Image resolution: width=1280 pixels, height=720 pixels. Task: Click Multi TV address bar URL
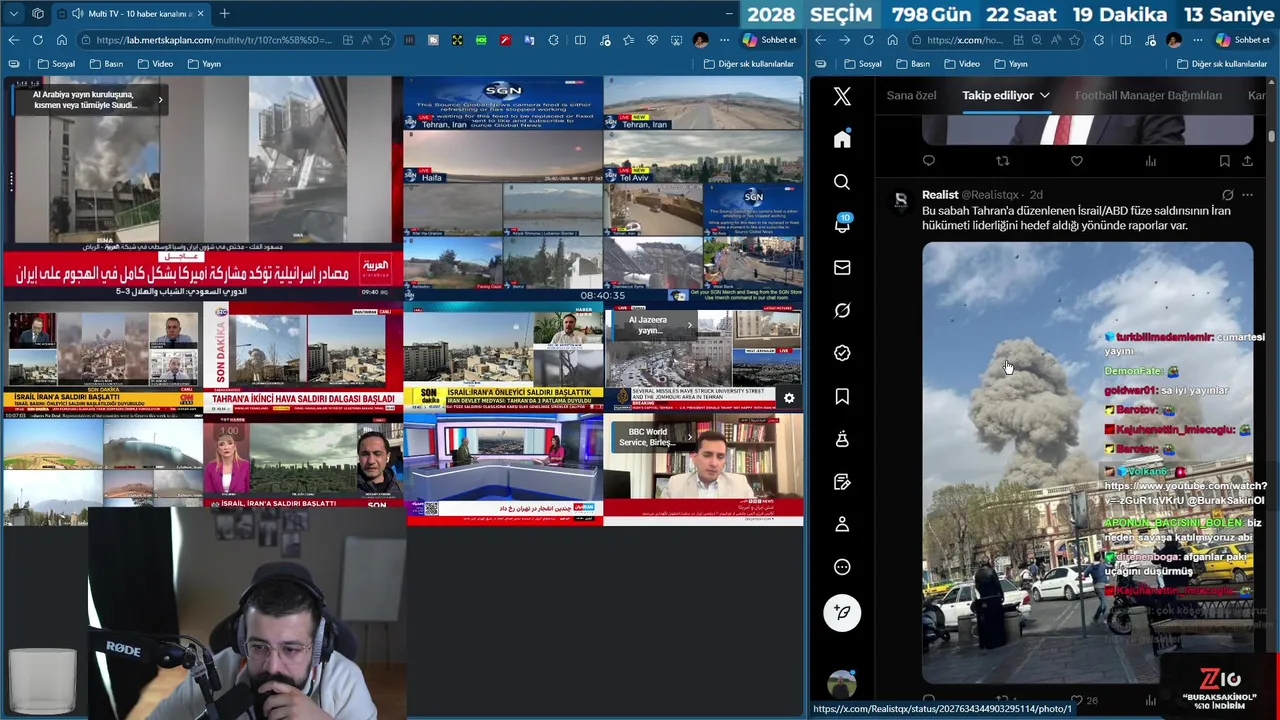pos(215,40)
